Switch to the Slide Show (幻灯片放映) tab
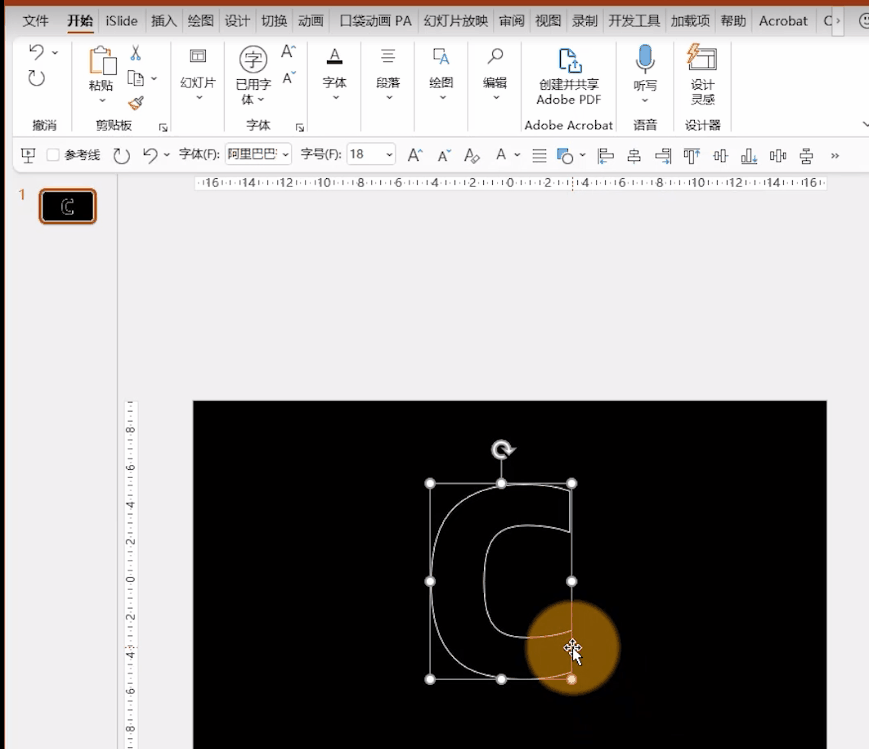Screen dimensions: 869x749 click(456, 21)
